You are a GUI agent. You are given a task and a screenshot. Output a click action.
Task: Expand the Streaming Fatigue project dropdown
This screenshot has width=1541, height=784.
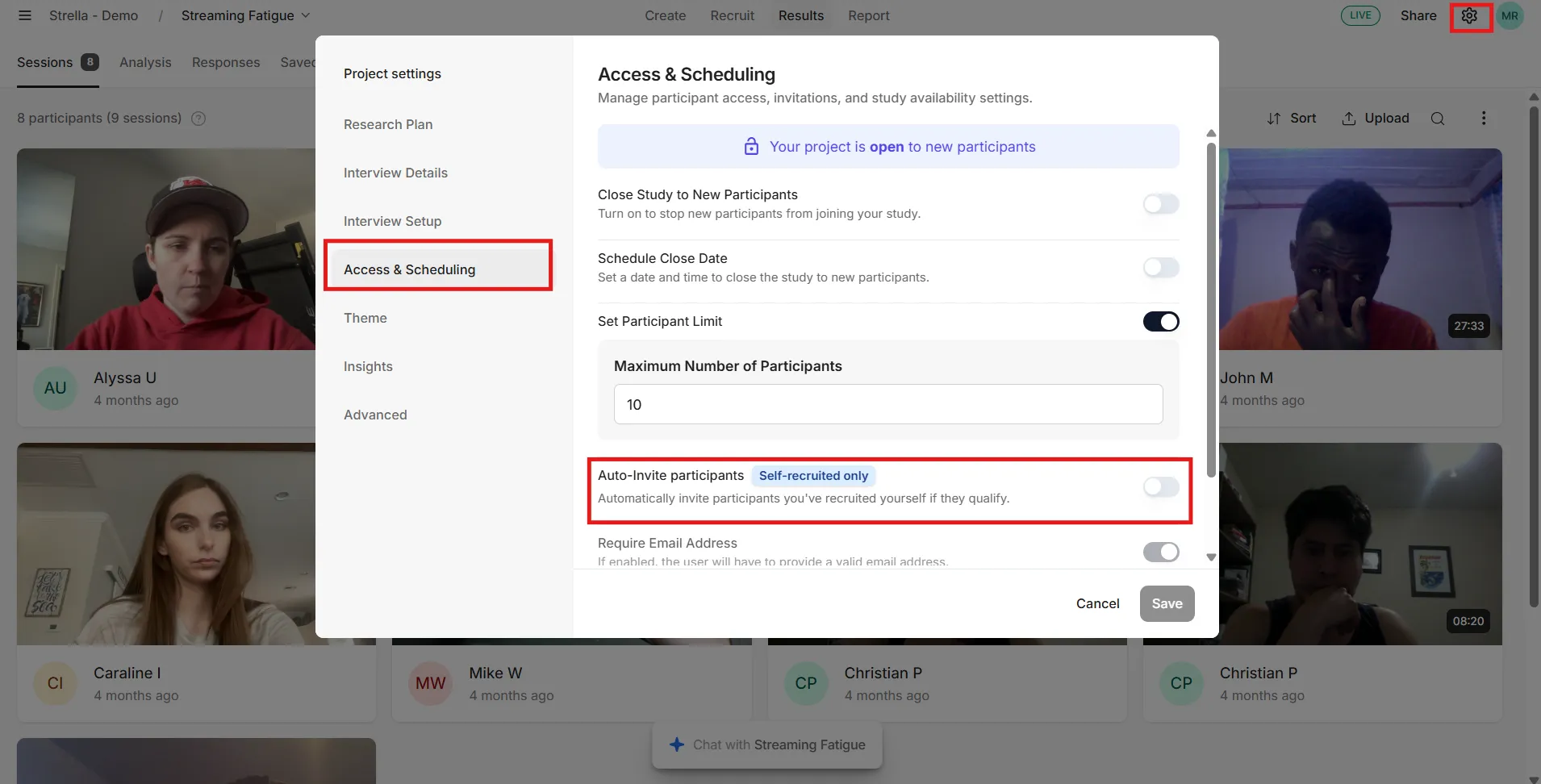pos(305,15)
